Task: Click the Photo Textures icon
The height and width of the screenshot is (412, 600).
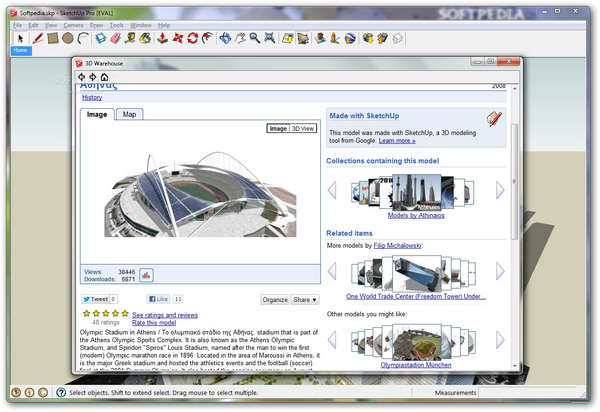Action: (x=335, y=38)
